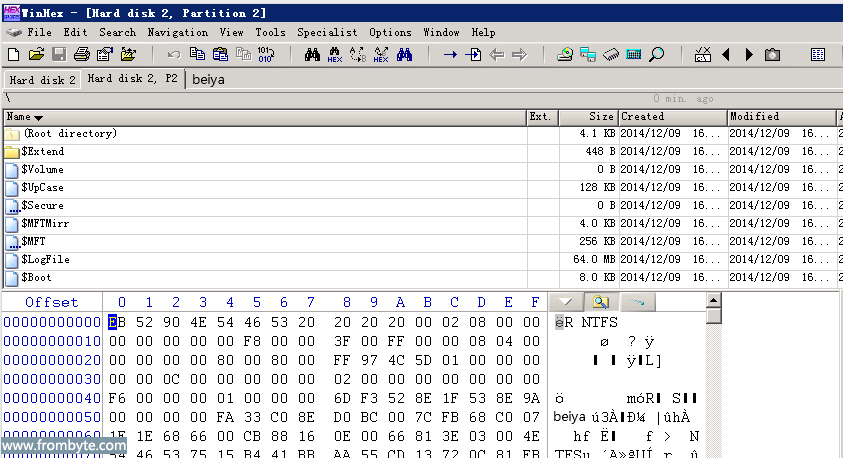Select the $Extend folder in list

[42, 151]
